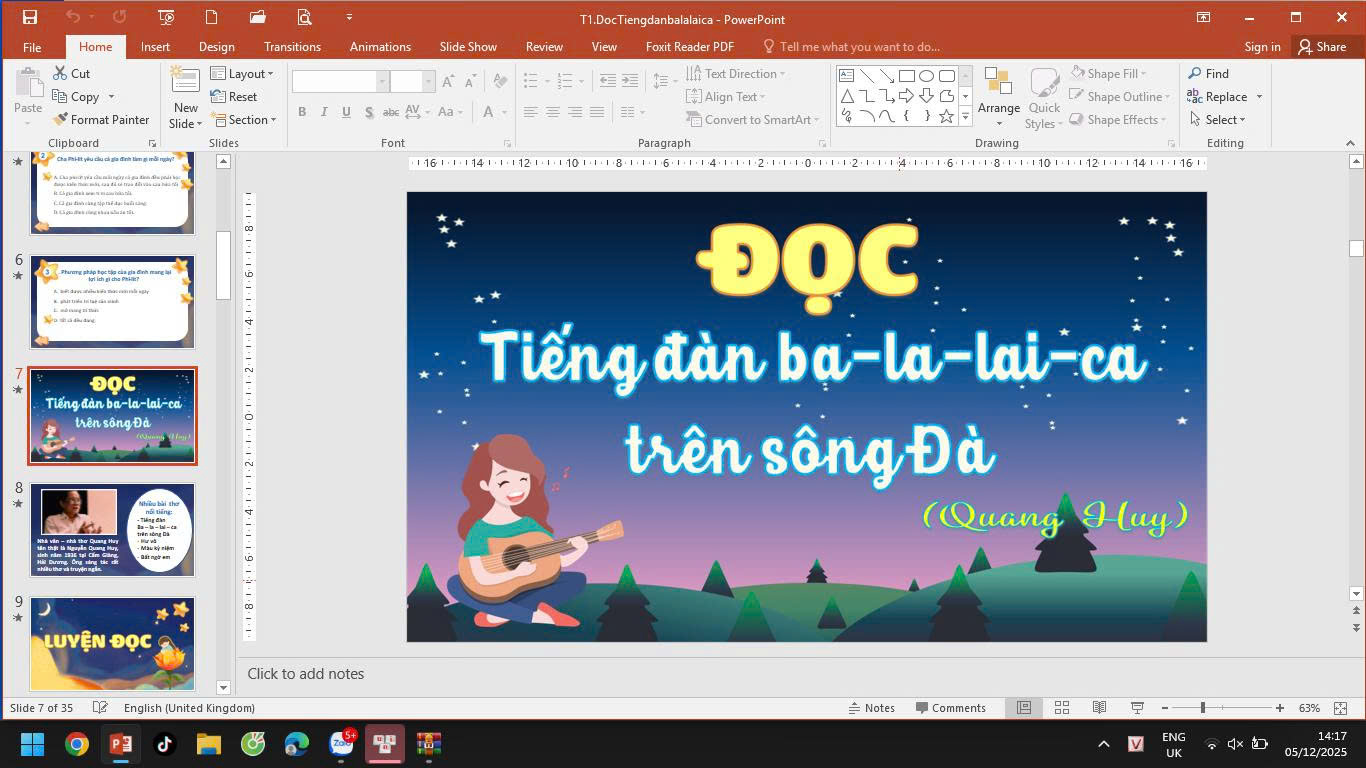Open the Transitions tab
The width and height of the screenshot is (1366, 768).
tap(292, 46)
